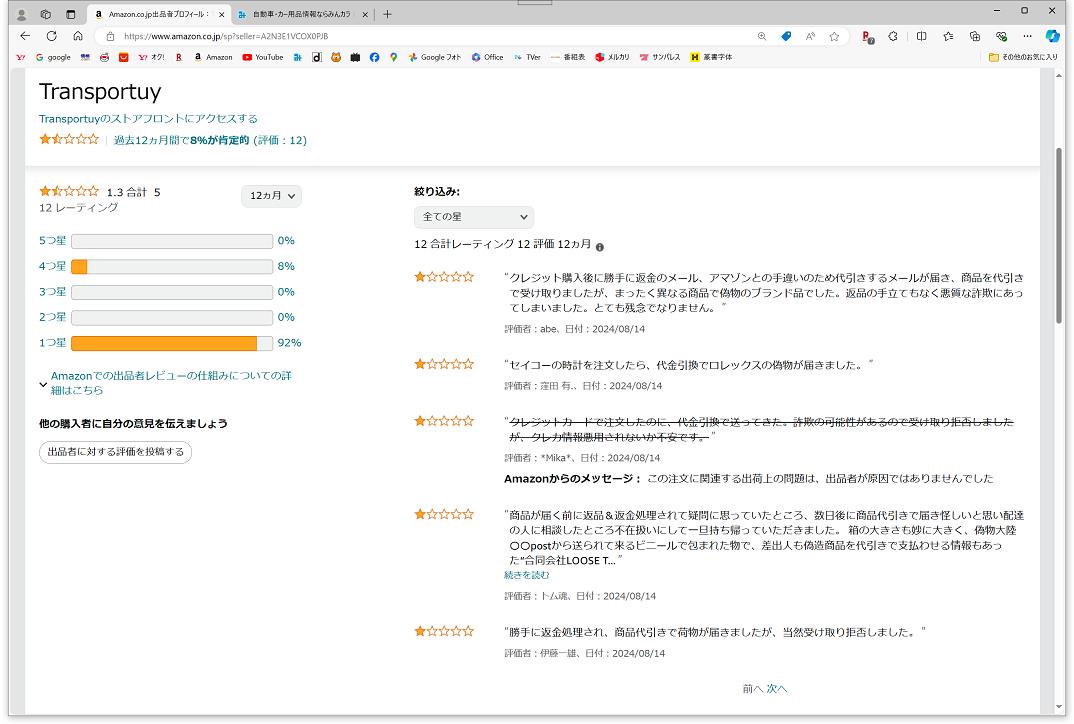Open the 篆書字体 bookmark
Viewport: 1074px width, 724px height.
coord(711,58)
